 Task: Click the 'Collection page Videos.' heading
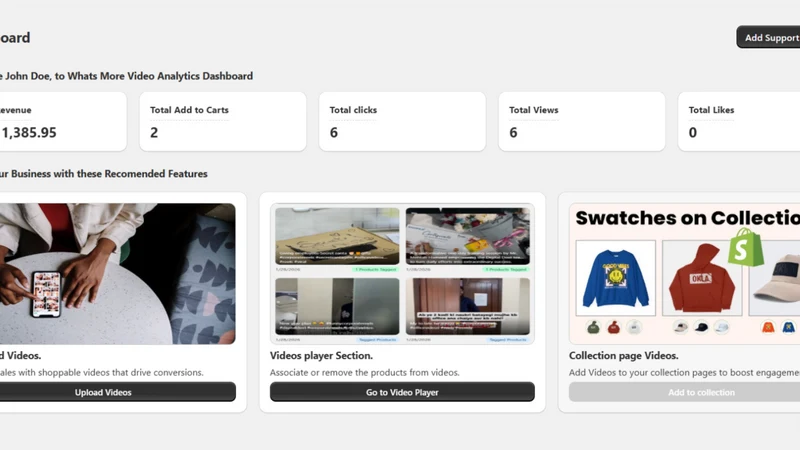coord(623,356)
